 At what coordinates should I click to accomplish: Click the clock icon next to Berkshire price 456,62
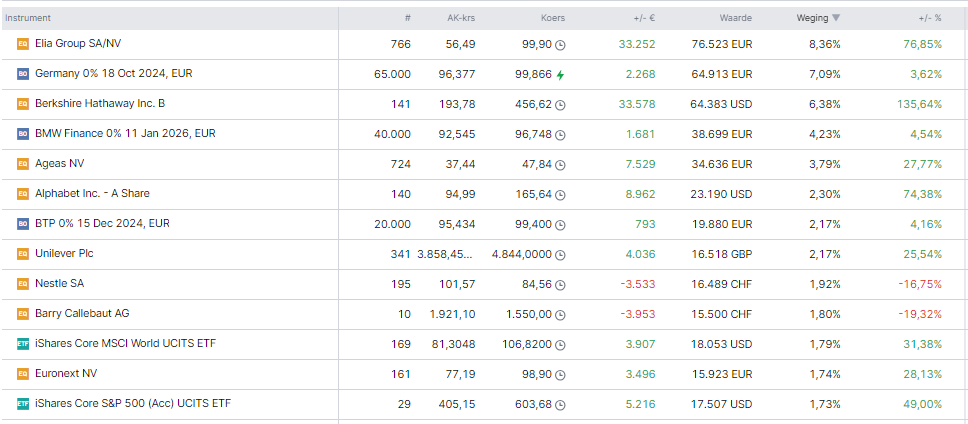pos(560,105)
